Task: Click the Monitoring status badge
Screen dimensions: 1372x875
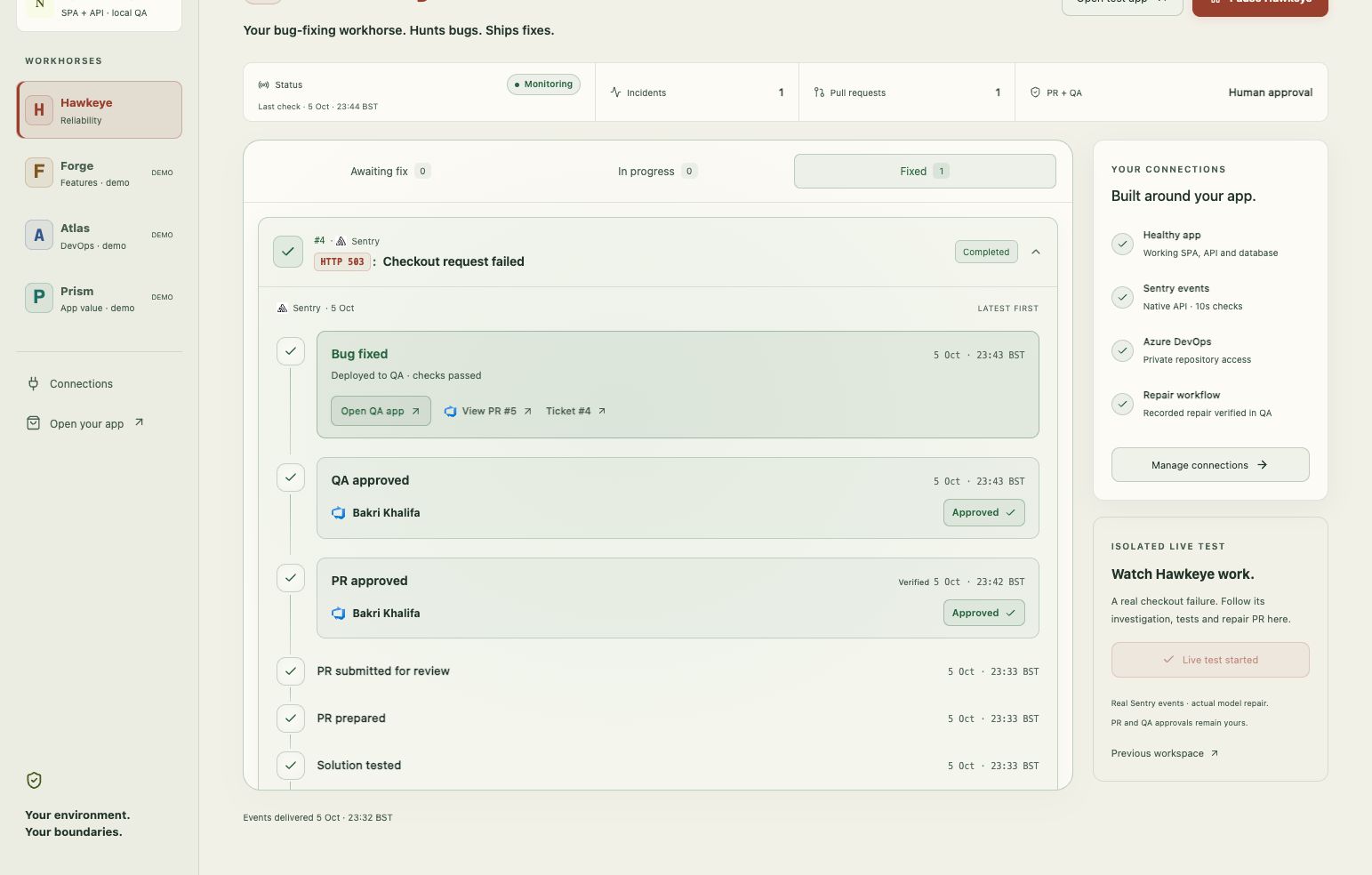Action: (x=543, y=84)
